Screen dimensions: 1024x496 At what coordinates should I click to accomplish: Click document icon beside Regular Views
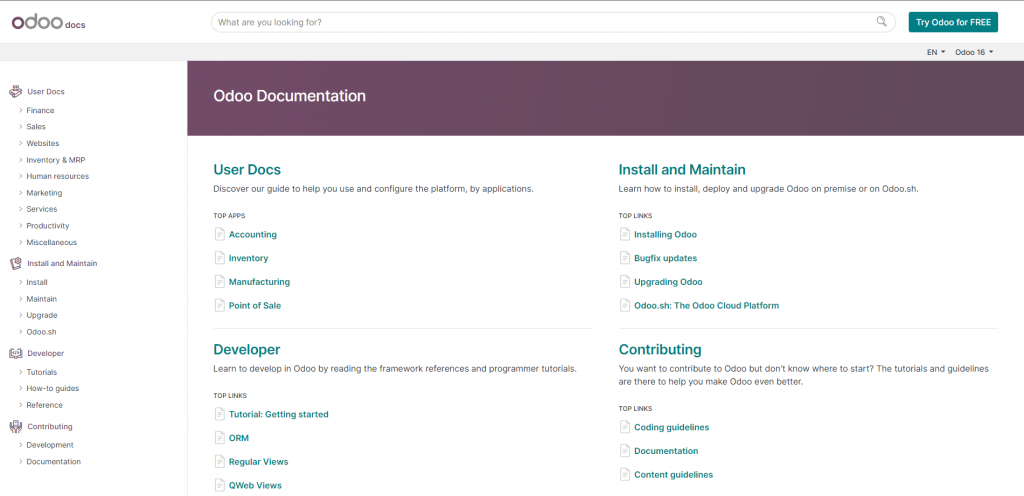click(x=219, y=461)
